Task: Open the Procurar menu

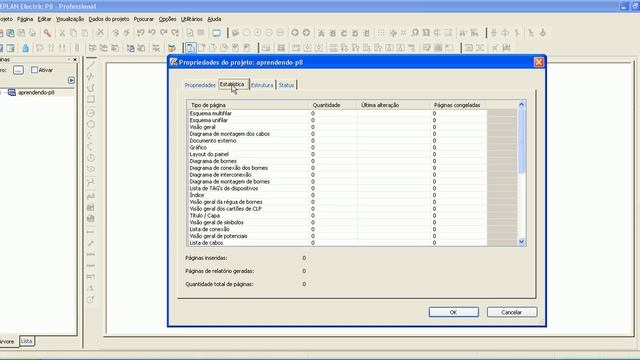Action: 144,19
